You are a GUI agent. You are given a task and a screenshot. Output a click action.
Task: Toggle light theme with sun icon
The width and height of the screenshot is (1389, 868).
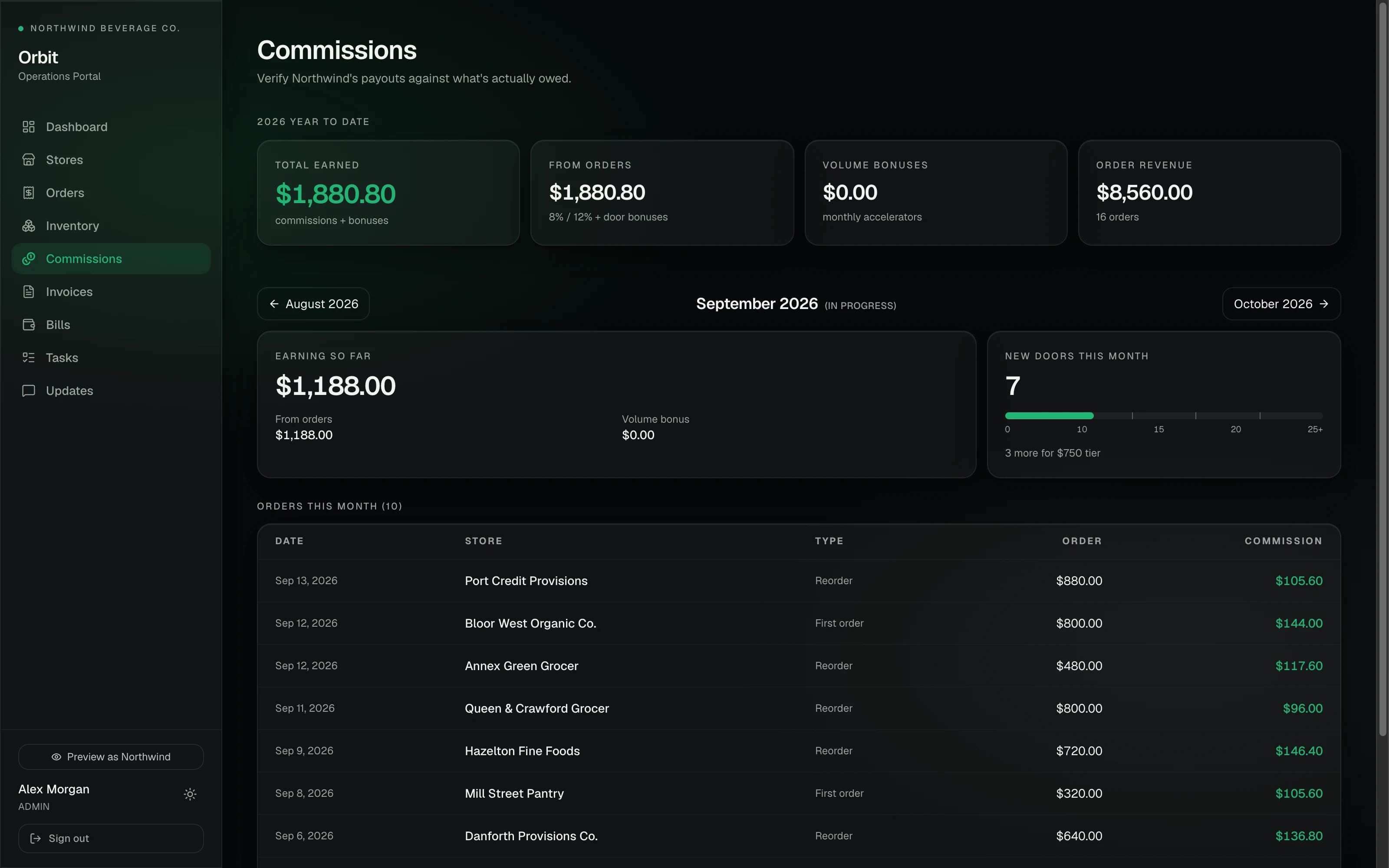pyautogui.click(x=190, y=794)
